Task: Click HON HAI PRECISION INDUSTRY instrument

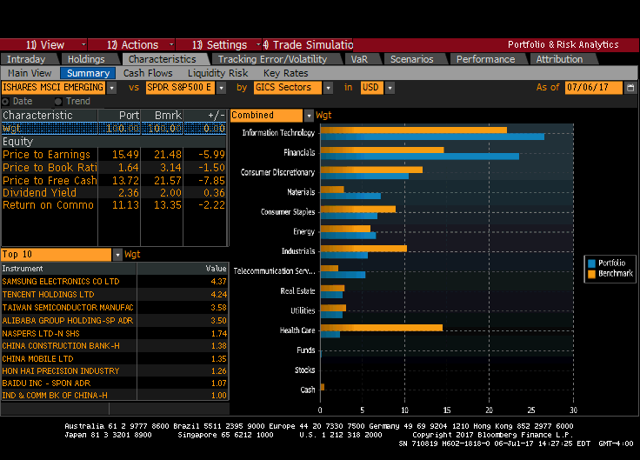Action: click(x=60, y=371)
